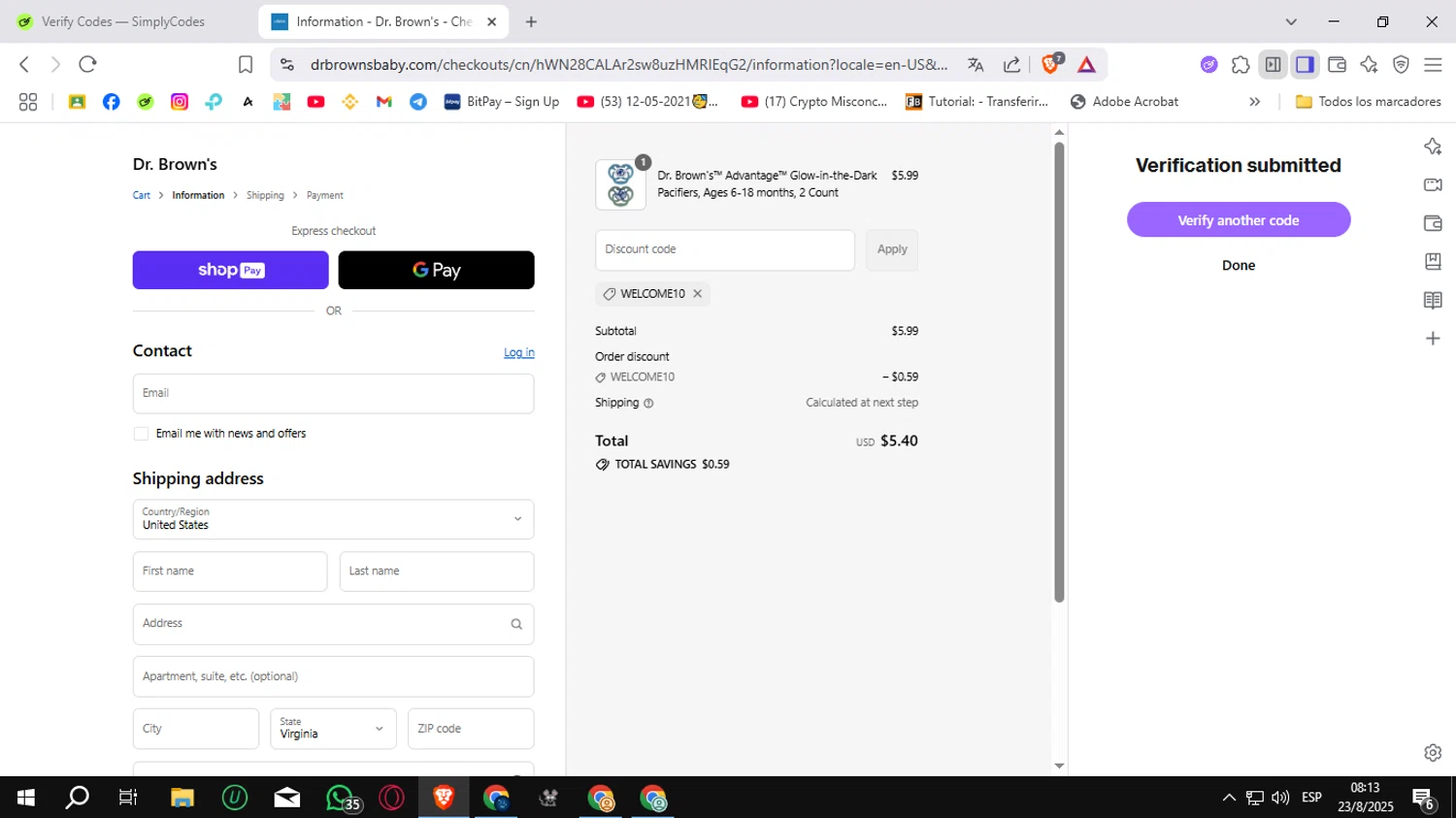Open the translate page icon
The image size is (1456, 818).
pyautogui.click(x=976, y=64)
